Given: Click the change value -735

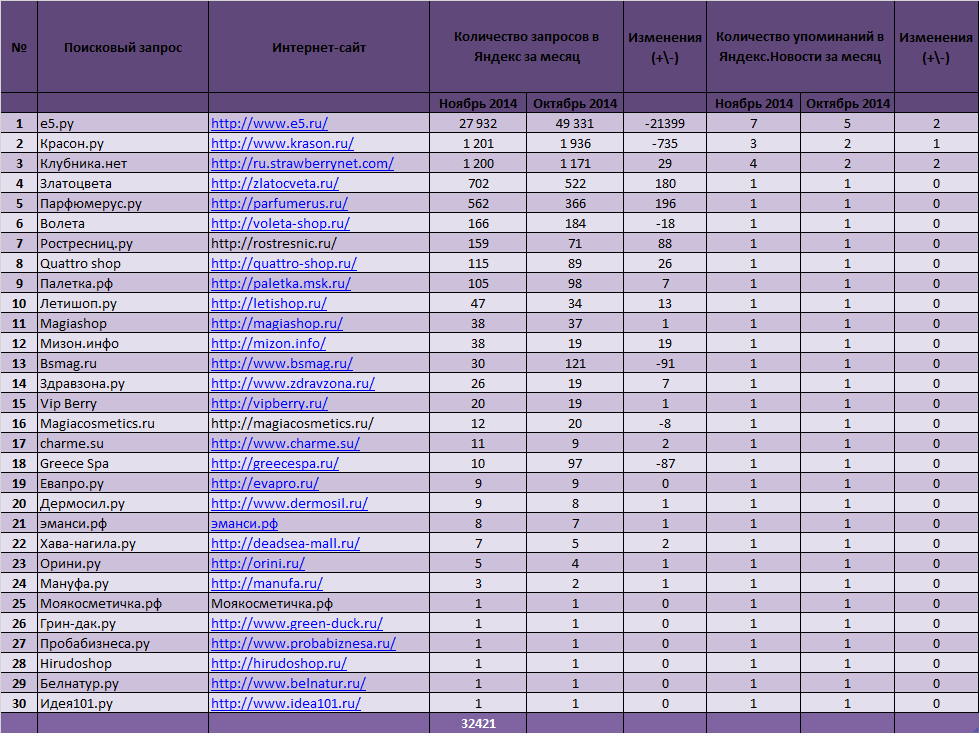Looking at the screenshot, I should point(665,144).
